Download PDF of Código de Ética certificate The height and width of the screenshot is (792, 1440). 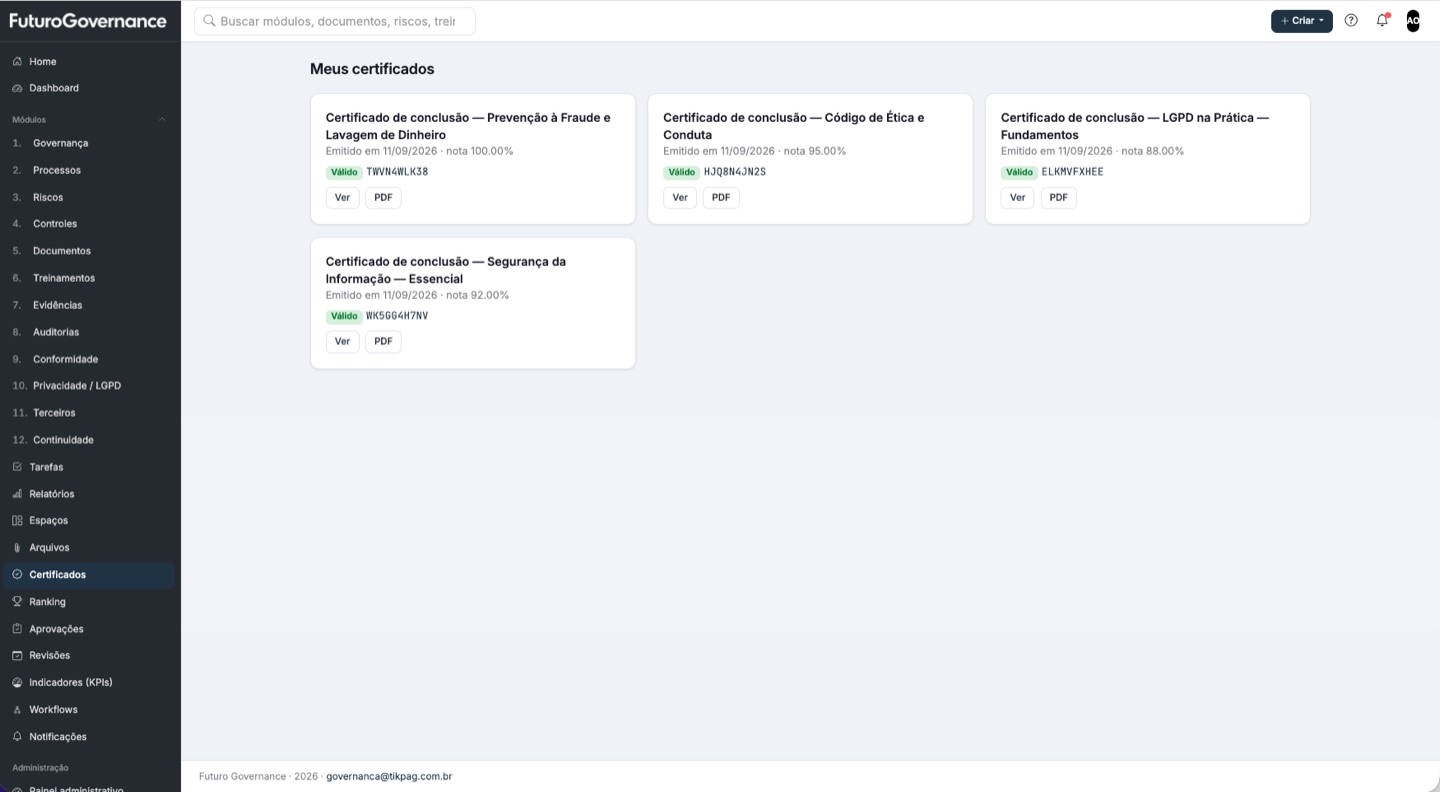(x=721, y=198)
